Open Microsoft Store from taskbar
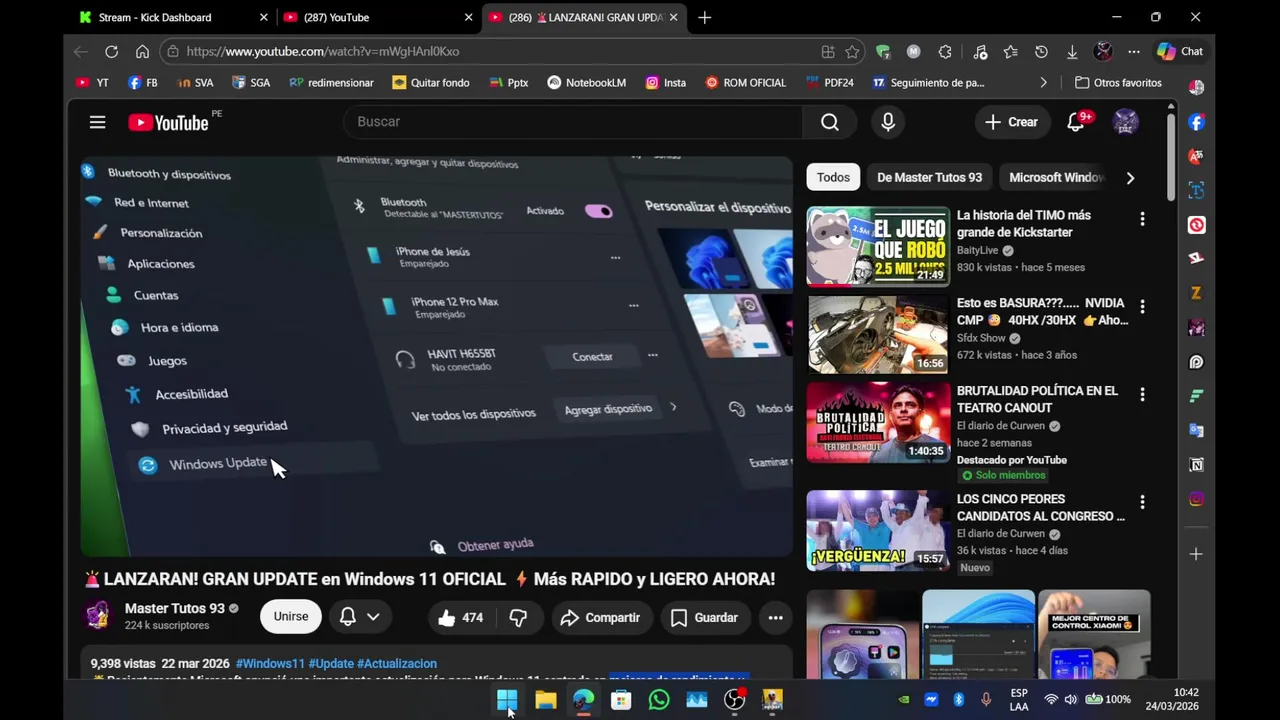1280x720 pixels. point(621,700)
